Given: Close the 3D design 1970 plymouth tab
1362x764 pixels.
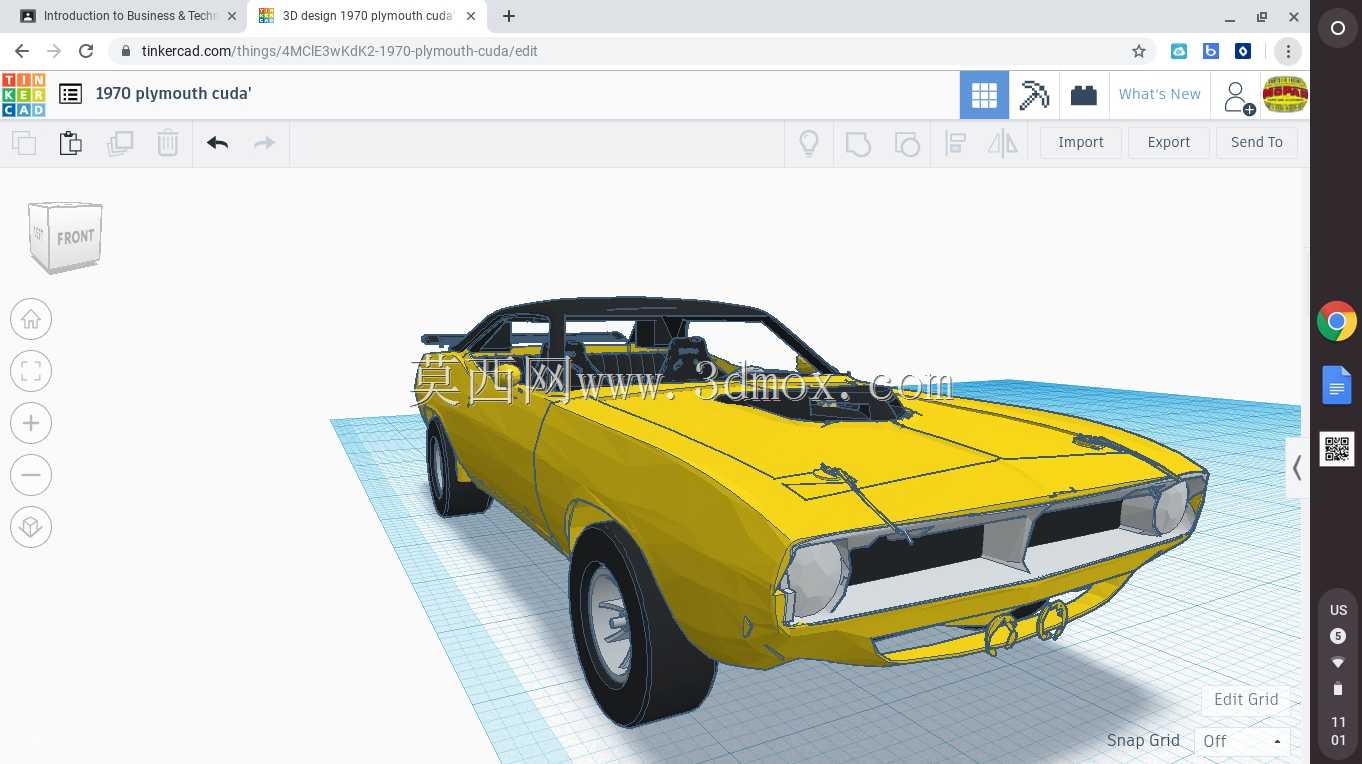Looking at the screenshot, I should (471, 16).
